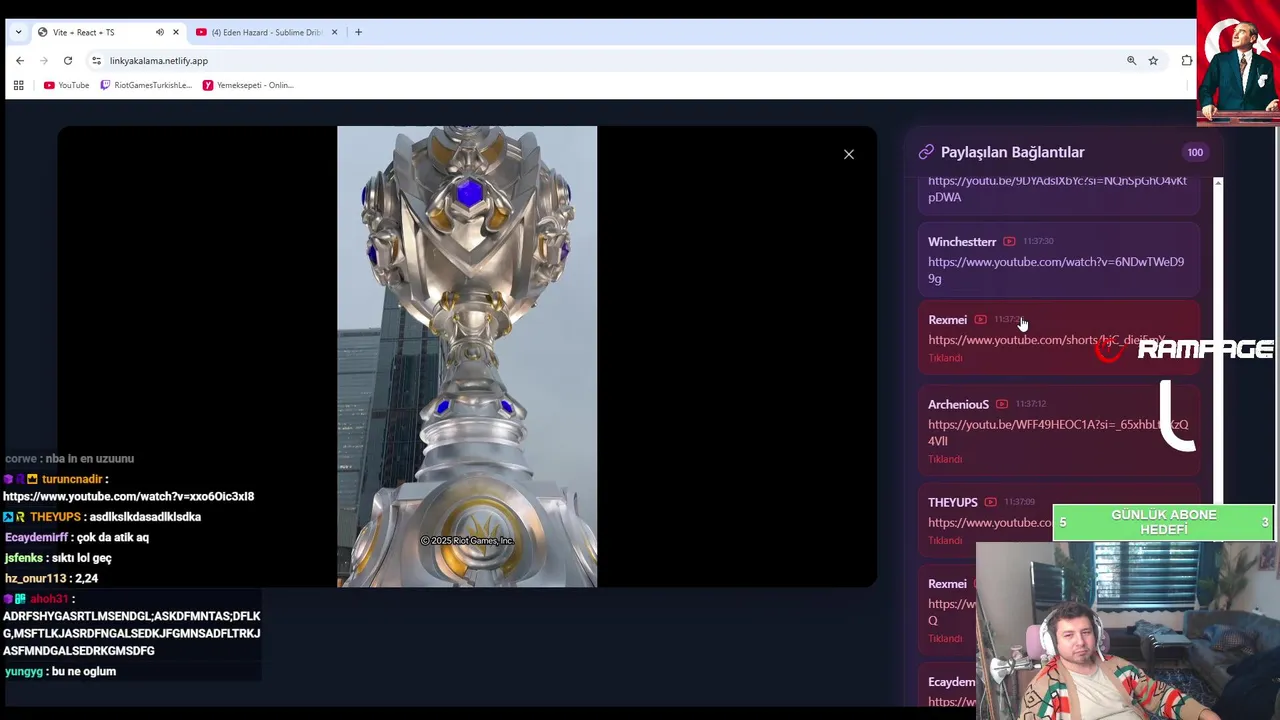Open turuncnadir's YouTube link in chat overlay
Image resolution: width=1280 pixels, height=720 pixels.
click(128, 496)
